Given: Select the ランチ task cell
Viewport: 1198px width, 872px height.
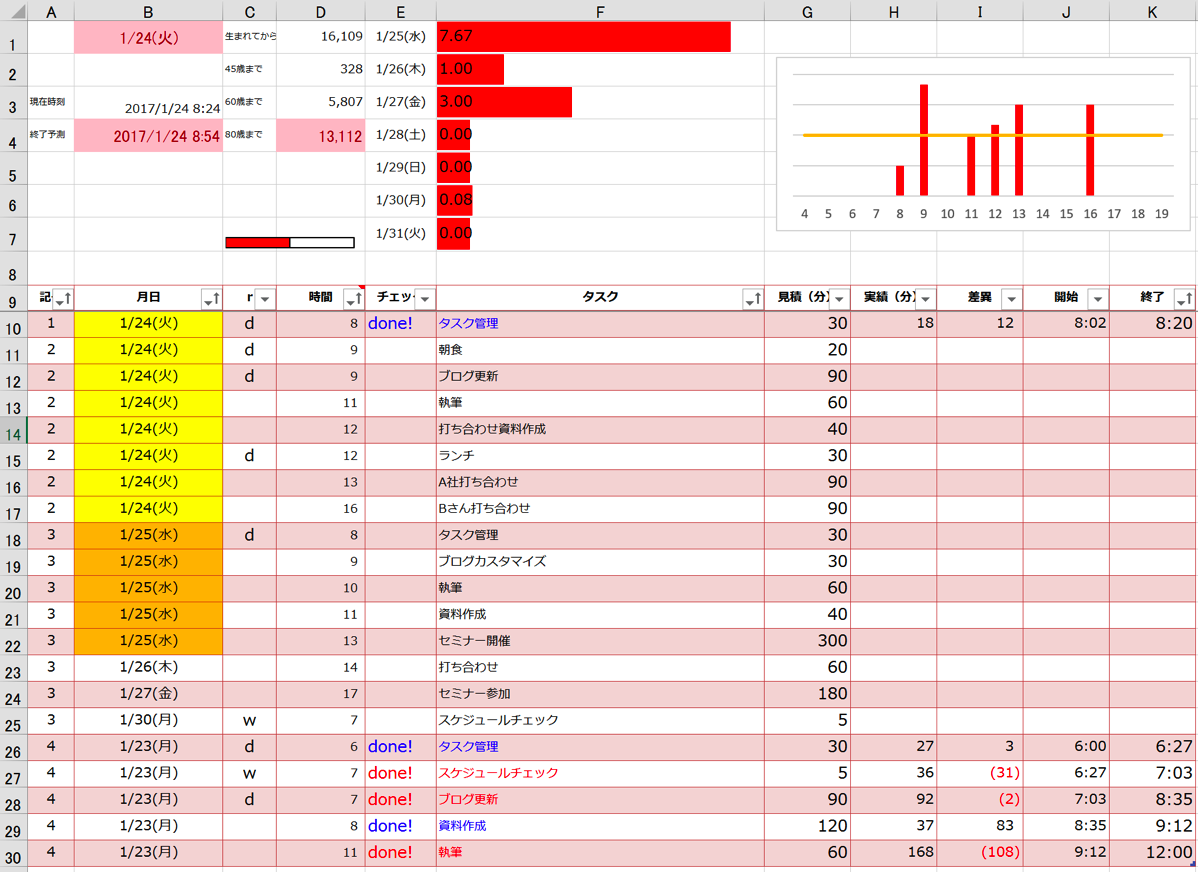Looking at the screenshot, I should pos(601,456).
